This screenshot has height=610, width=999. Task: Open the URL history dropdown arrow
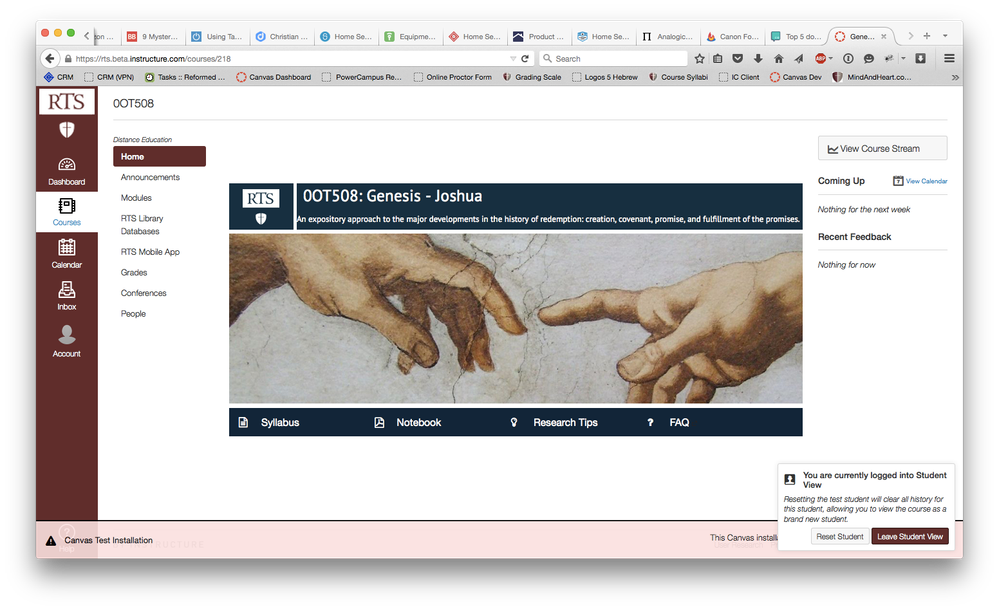[x=513, y=59]
